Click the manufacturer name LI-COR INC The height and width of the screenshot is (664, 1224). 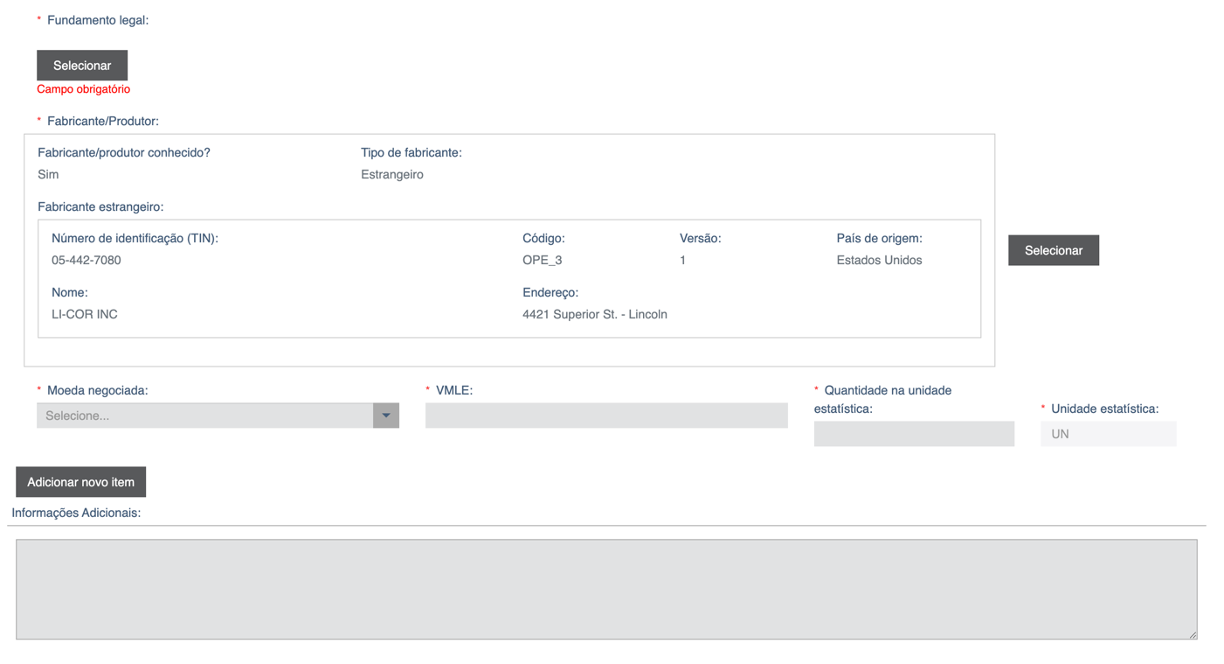84,315
